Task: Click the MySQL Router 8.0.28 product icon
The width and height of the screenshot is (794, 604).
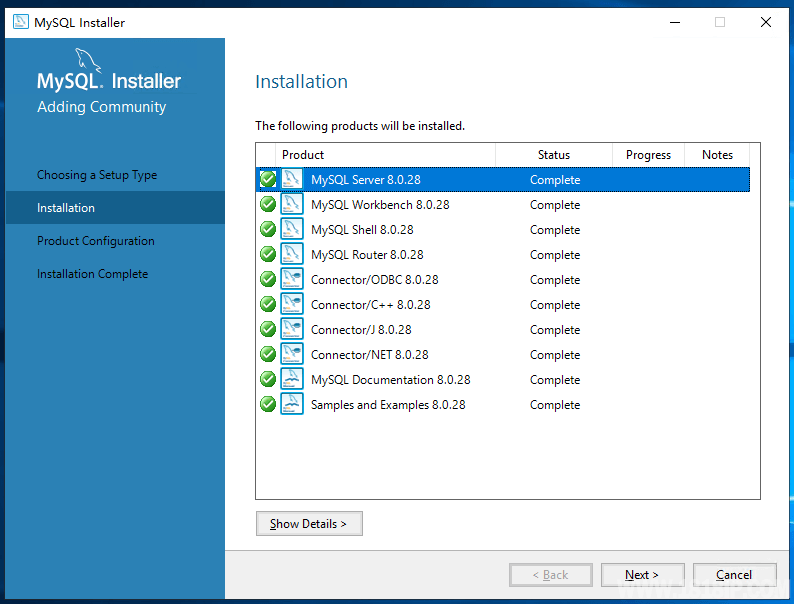Action: (x=292, y=254)
